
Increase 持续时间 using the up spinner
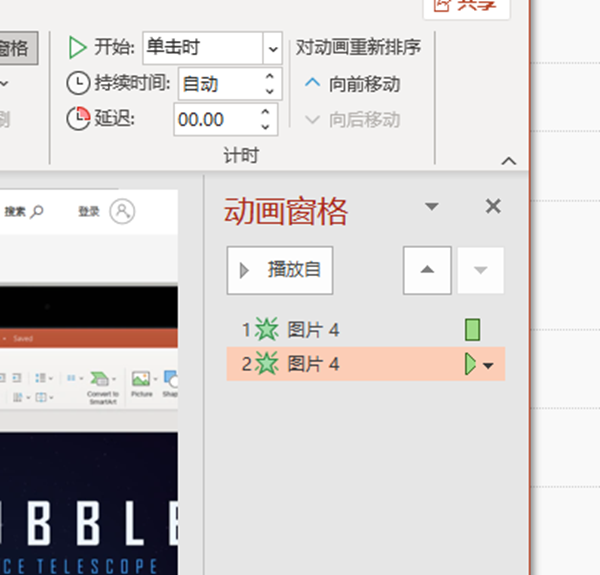point(268,77)
